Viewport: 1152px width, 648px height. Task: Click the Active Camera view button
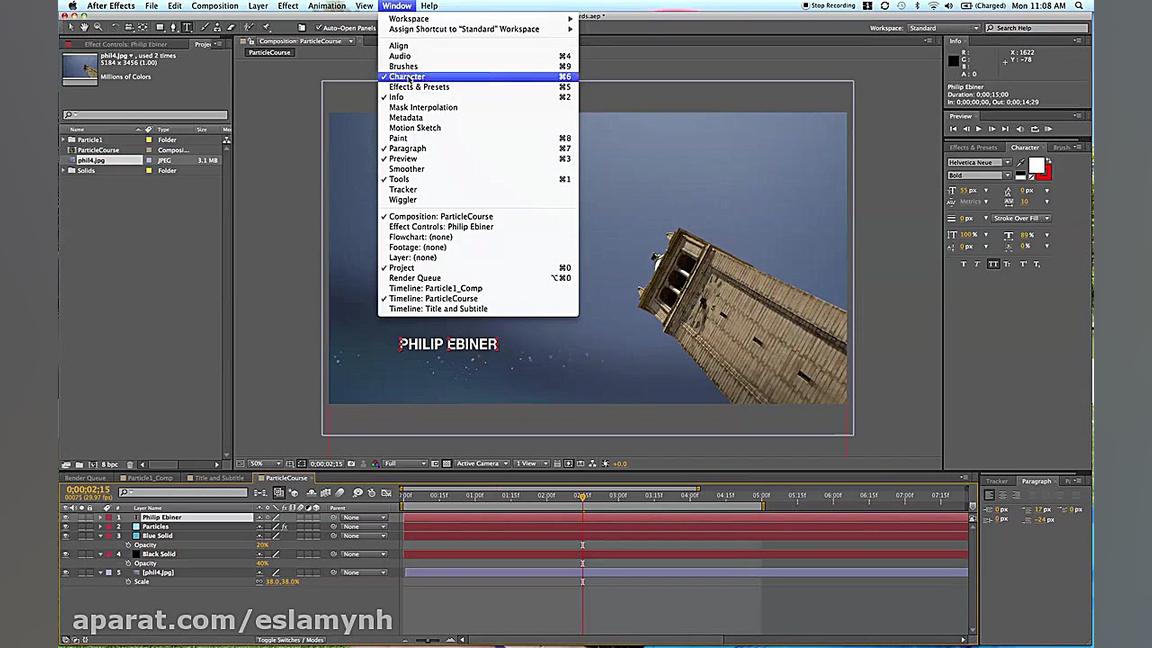[x=478, y=463]
